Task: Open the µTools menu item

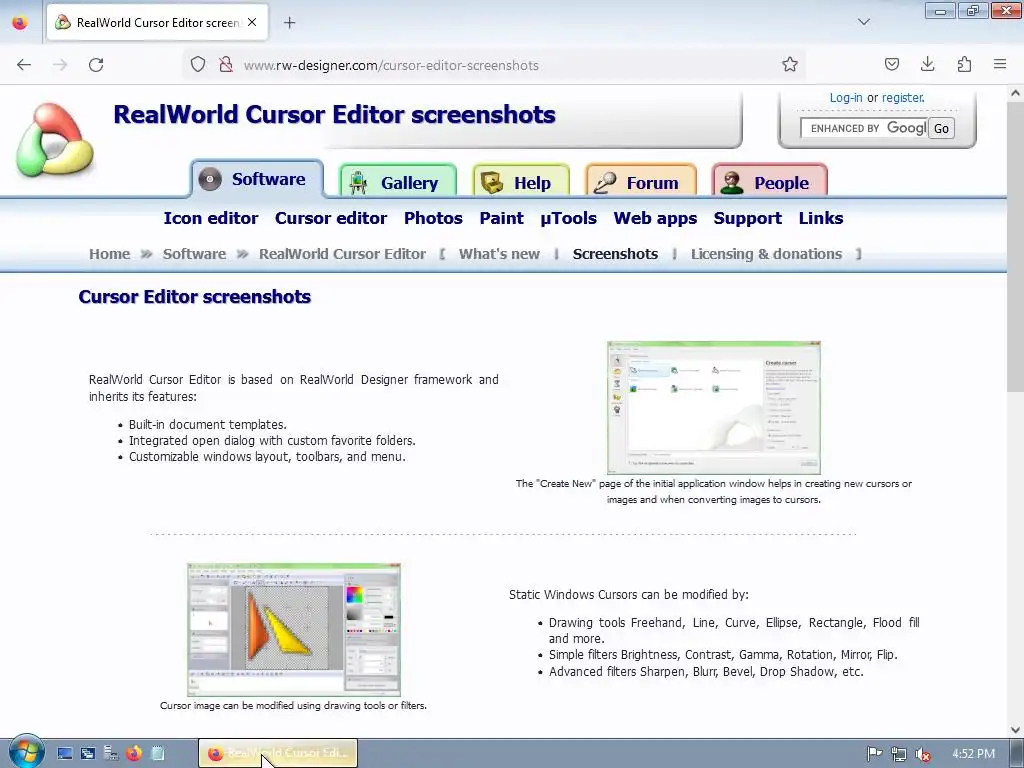Action: [x=568, y=218]
